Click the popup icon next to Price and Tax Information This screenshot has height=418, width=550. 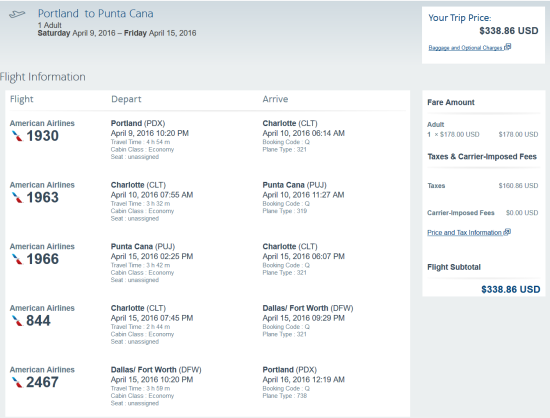[507, 232]
